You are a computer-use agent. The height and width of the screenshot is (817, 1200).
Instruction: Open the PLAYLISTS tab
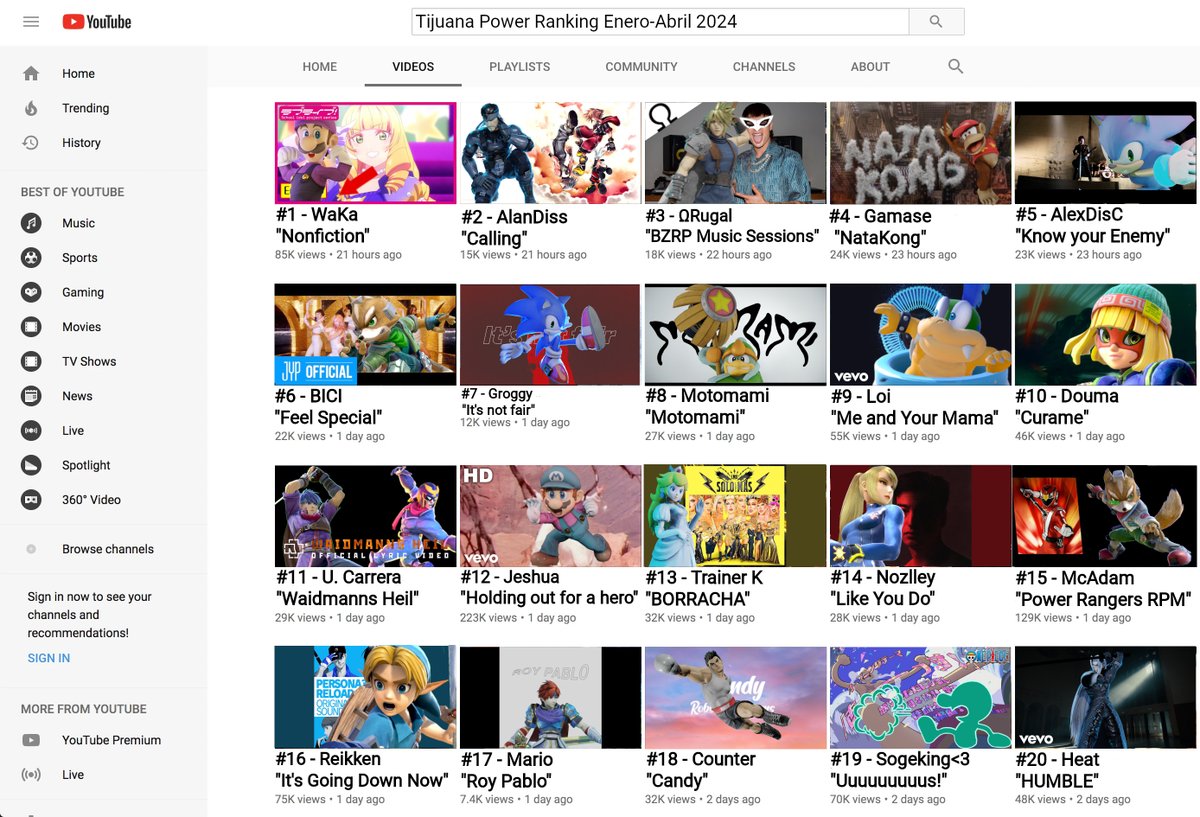point(520,67)
